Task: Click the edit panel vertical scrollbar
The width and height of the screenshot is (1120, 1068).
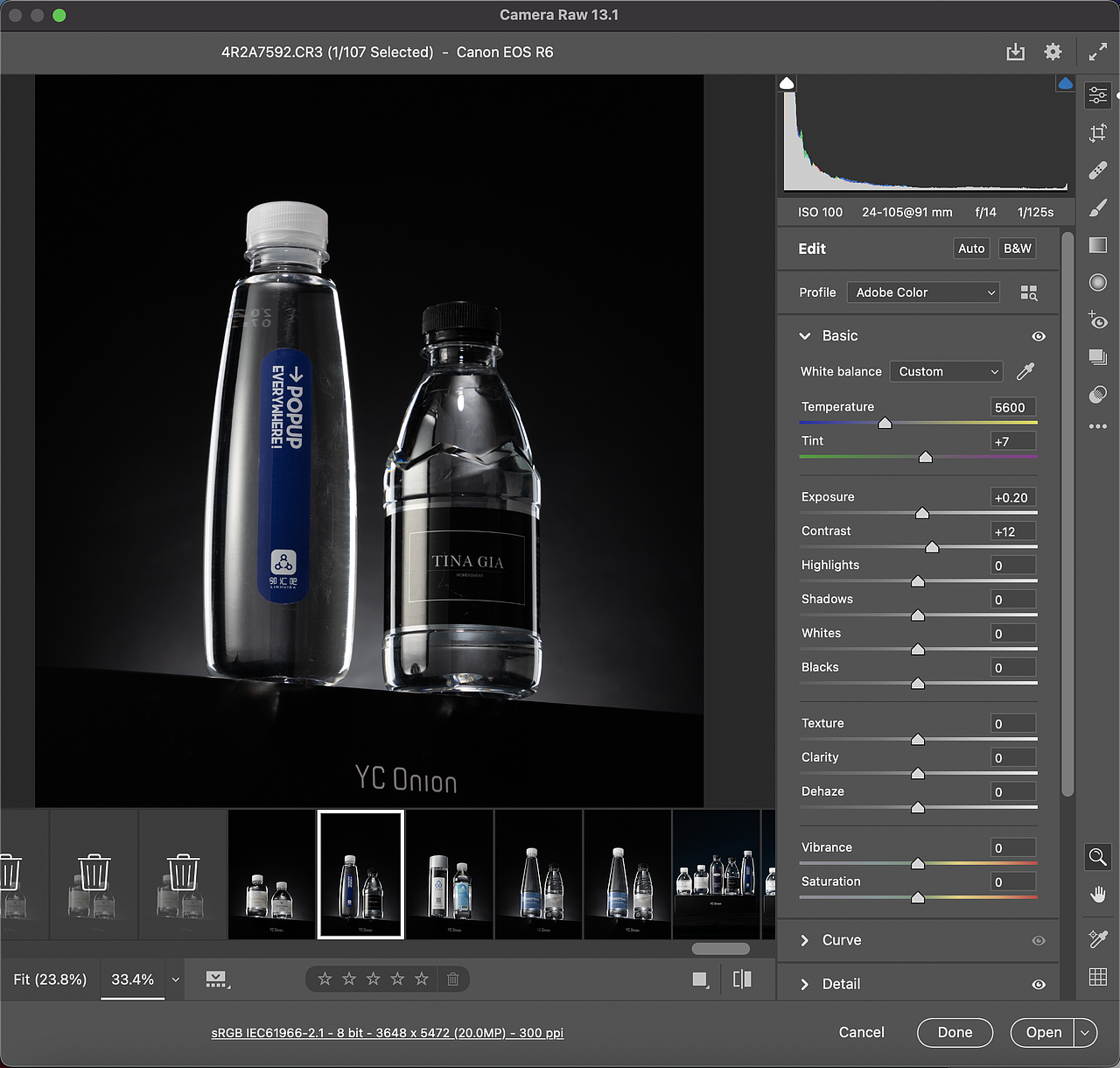Action: pos(1067,515)
